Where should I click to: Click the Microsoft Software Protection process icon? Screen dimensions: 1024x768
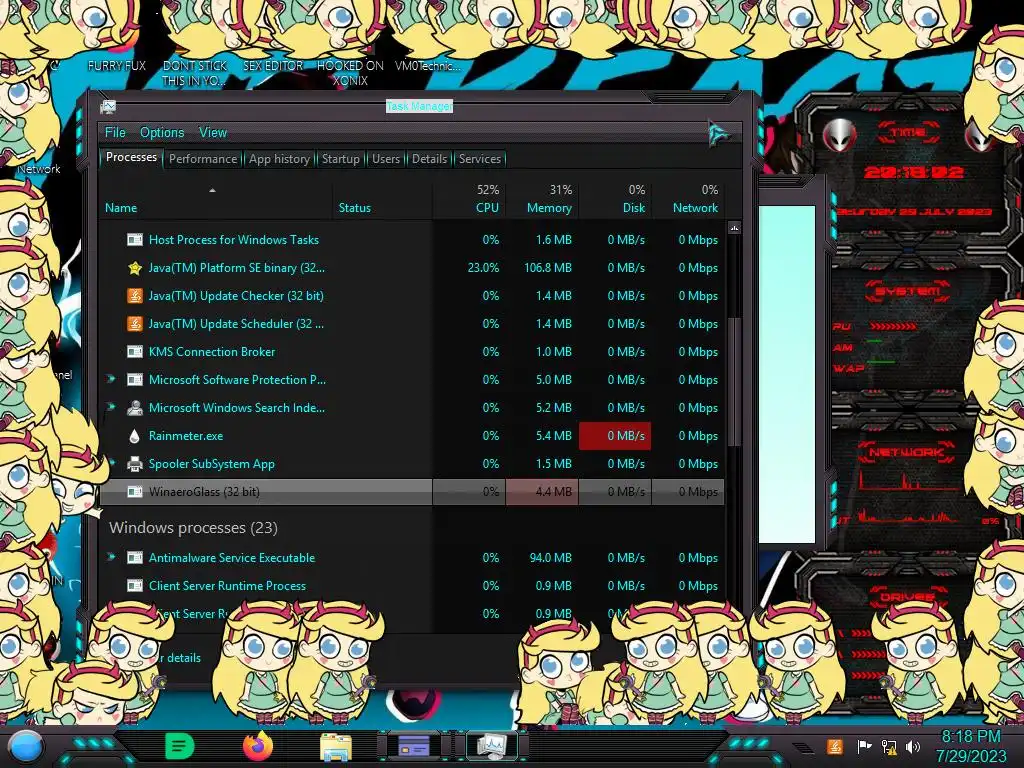[x=135, y=380]
